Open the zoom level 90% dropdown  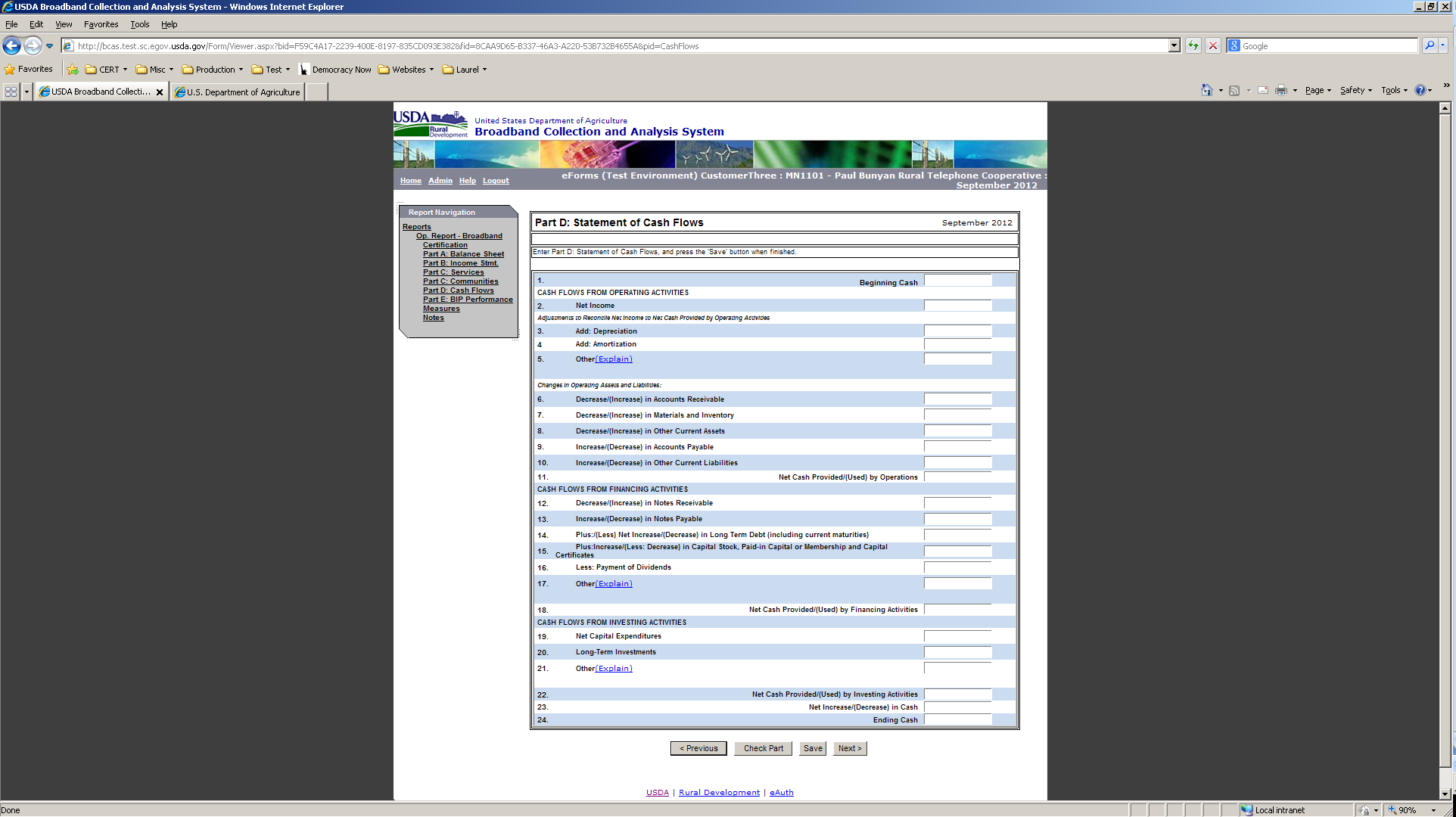tap(1433, 810)
